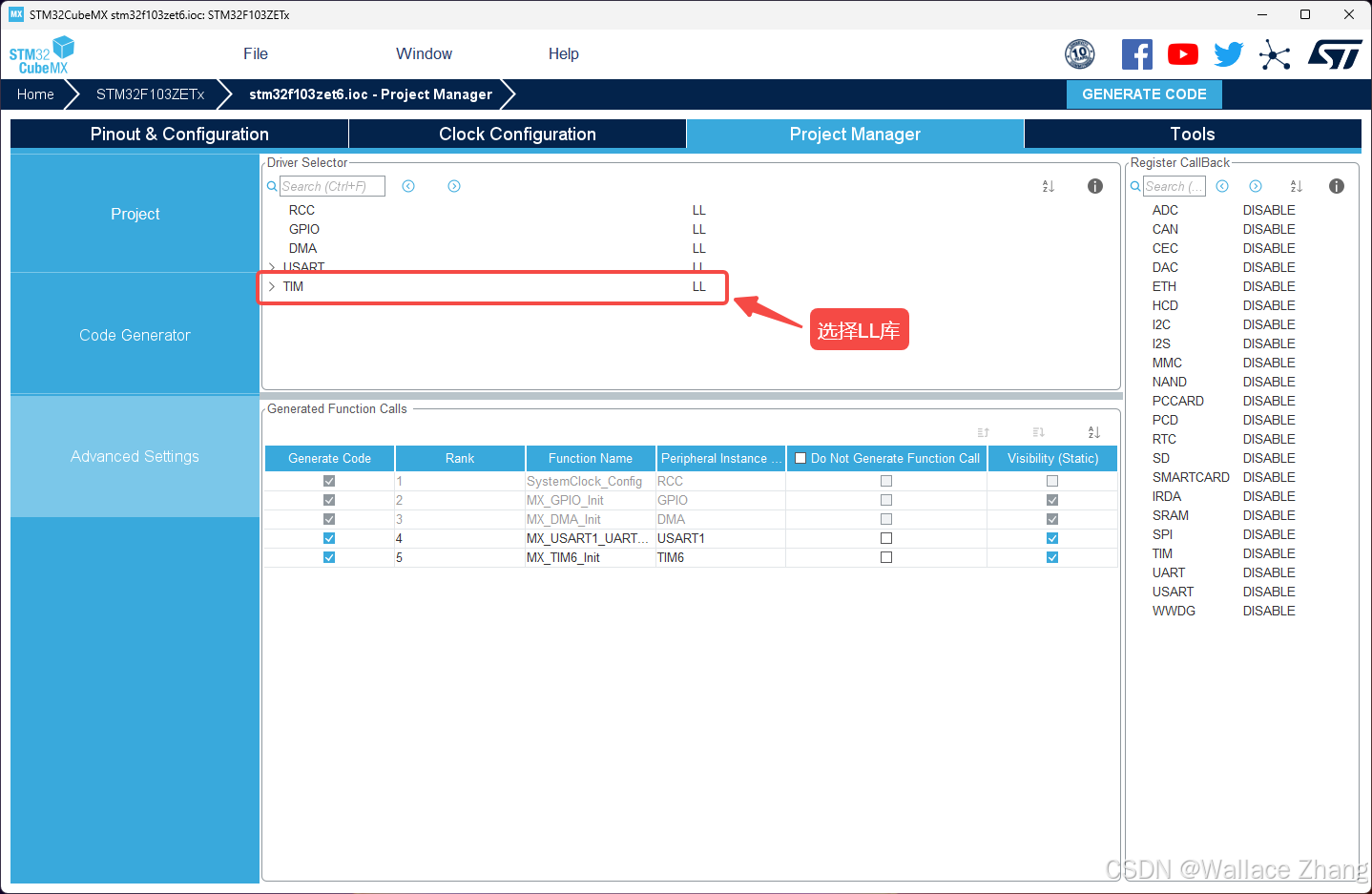Click the Driver Selector search magnifier icon

pos(272,186)
